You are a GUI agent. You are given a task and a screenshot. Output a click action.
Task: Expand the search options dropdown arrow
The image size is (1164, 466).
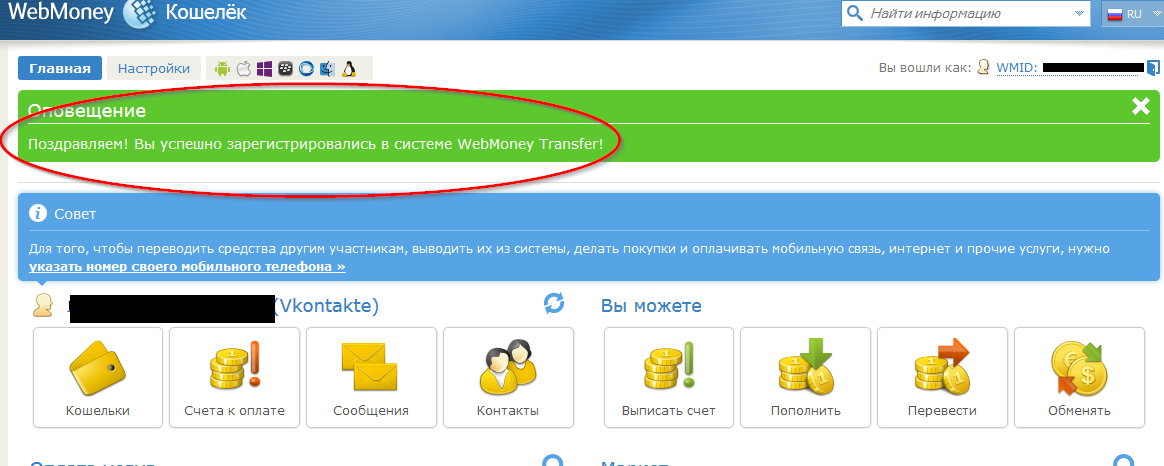click(1079, 14)
